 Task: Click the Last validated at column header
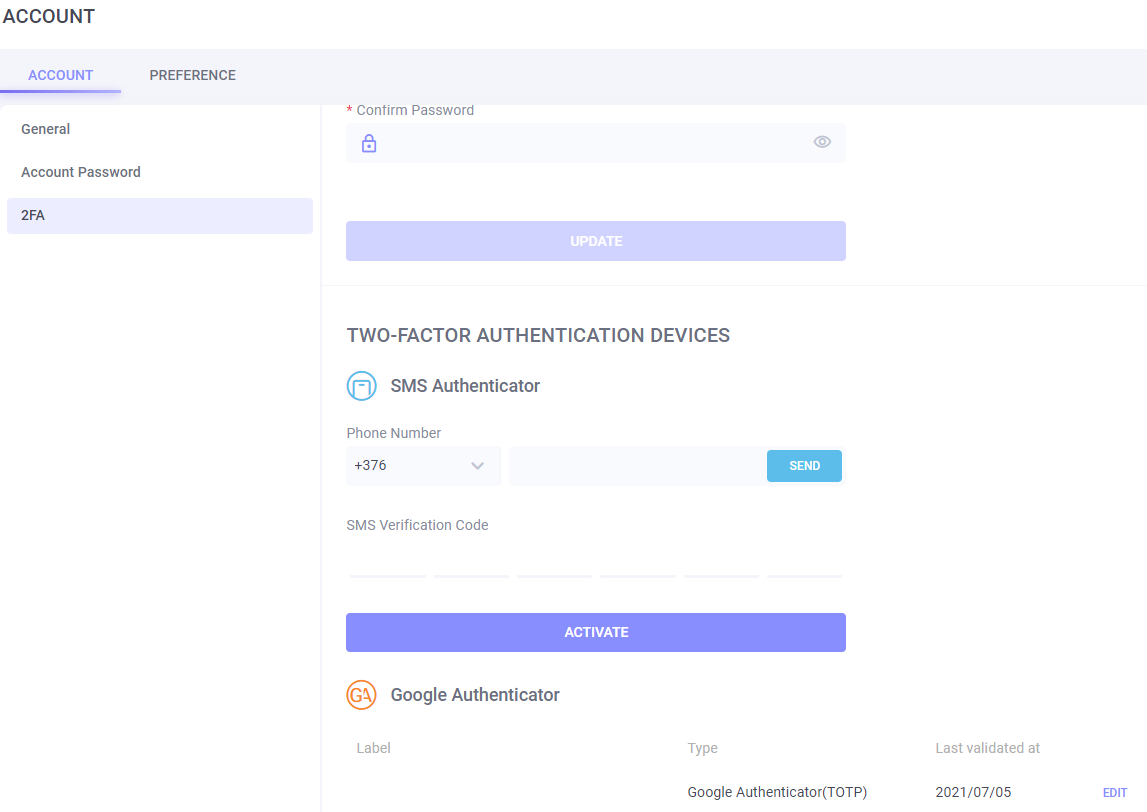click(987, 748)
